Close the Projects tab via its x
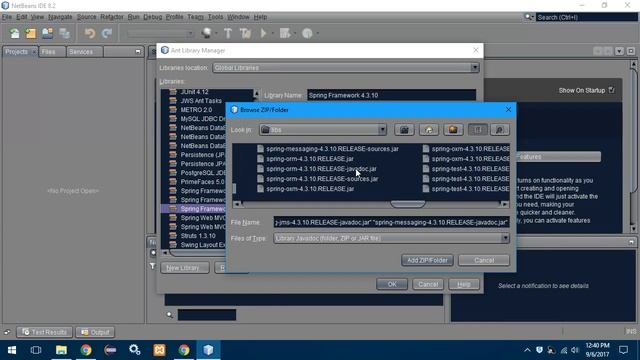Image resolution: width=640 pixels, height=360 pixels. tap(34, 52)
